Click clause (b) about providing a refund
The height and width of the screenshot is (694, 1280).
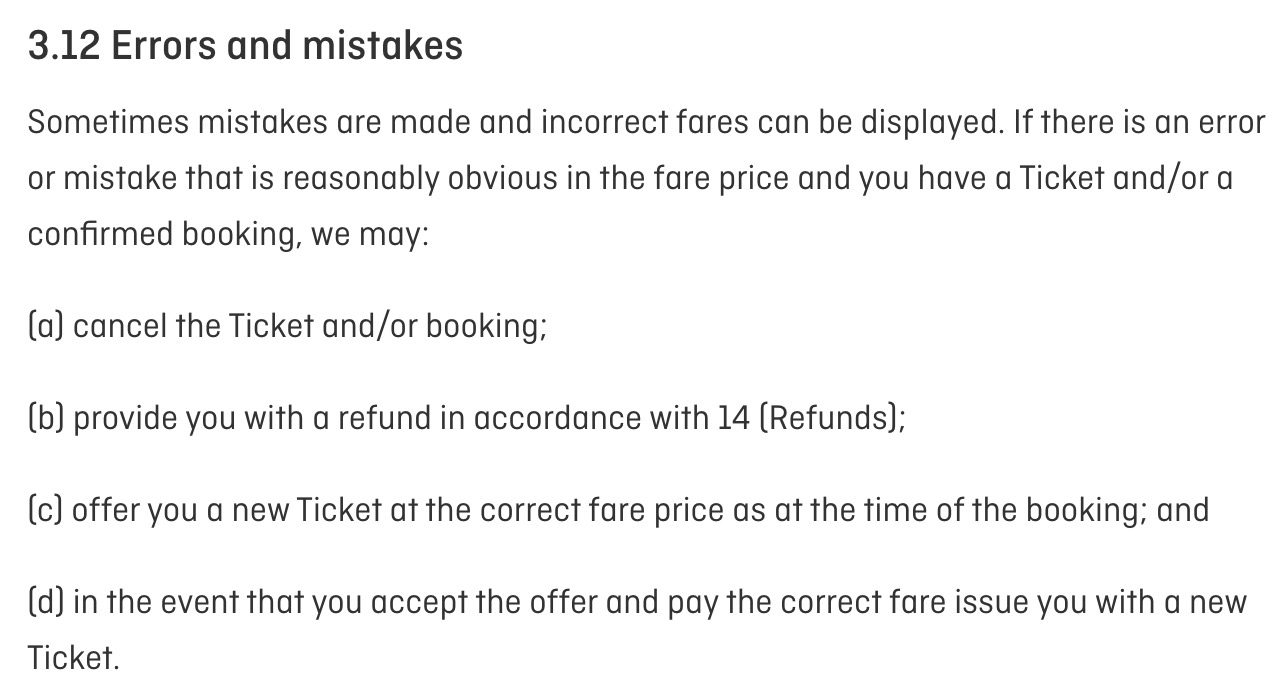[467, 418]
